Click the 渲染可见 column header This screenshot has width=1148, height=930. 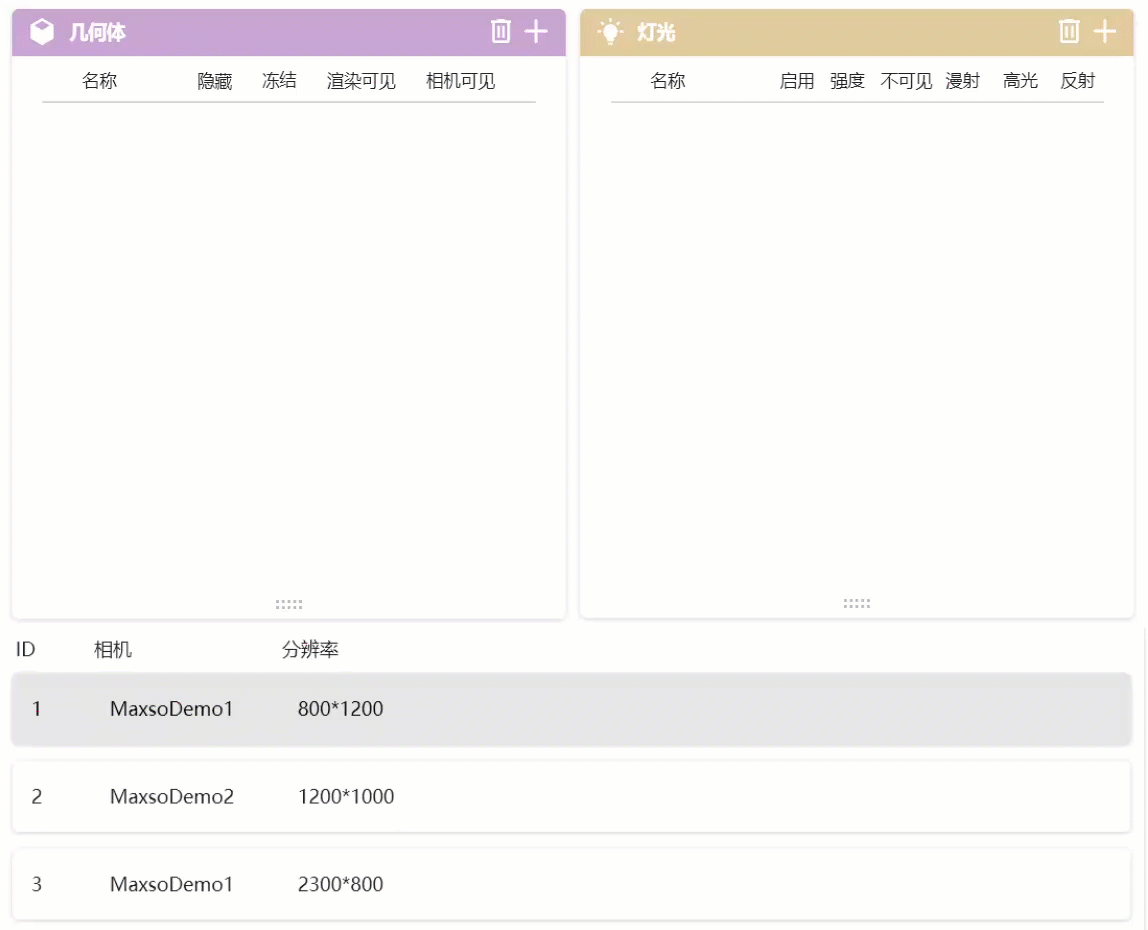click(x=361, y=81)
